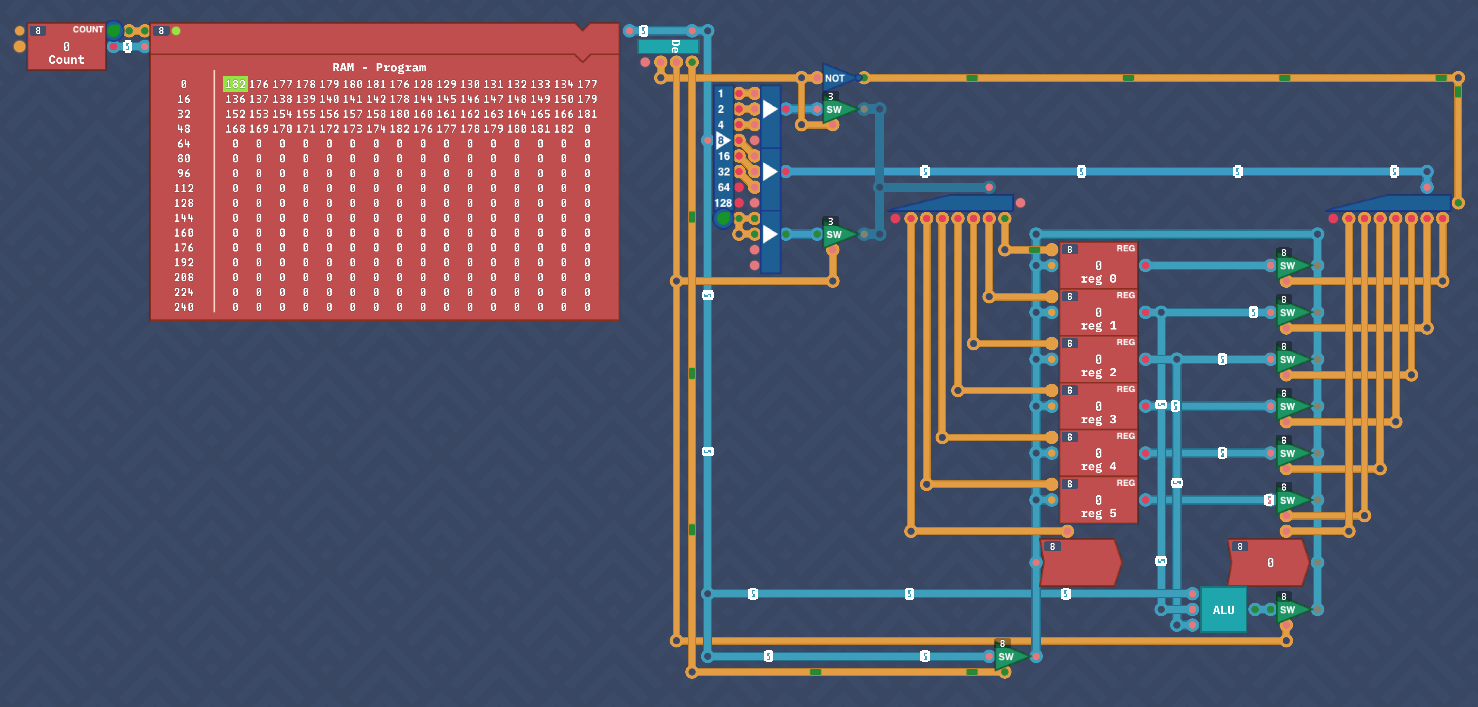The height and width of the screenshot is (707, 1478).
Task: Select RAM cell 152 in row 32
Action: pos(235,114)
